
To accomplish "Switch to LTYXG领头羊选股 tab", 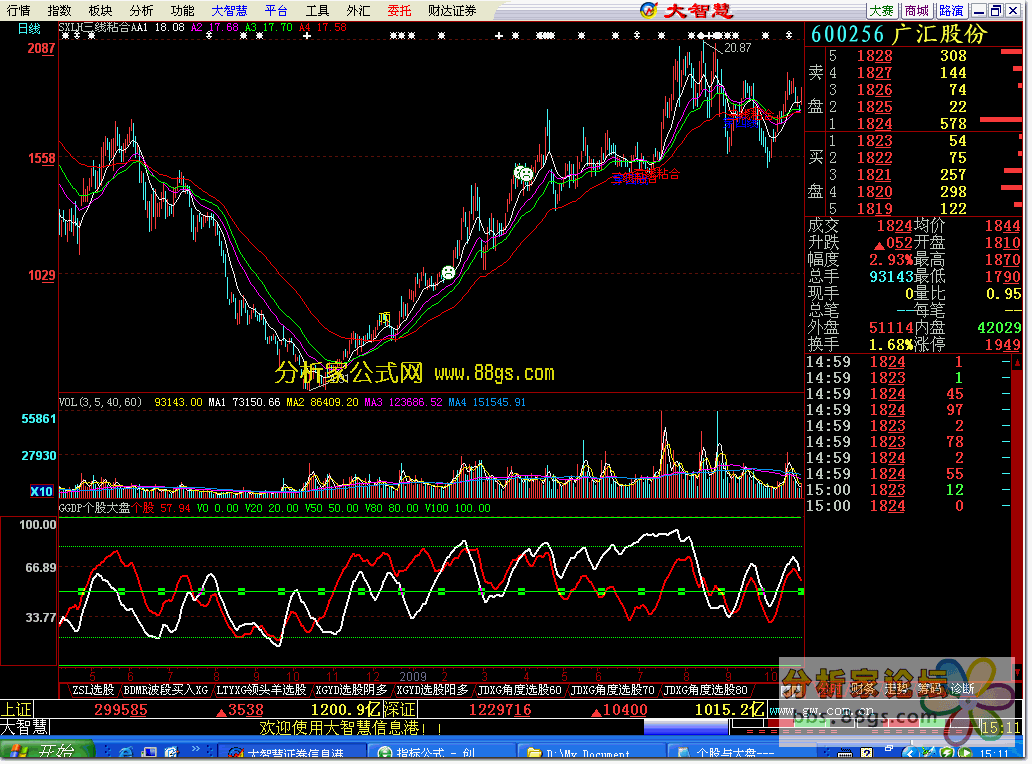I will click(x=261, y=690).
